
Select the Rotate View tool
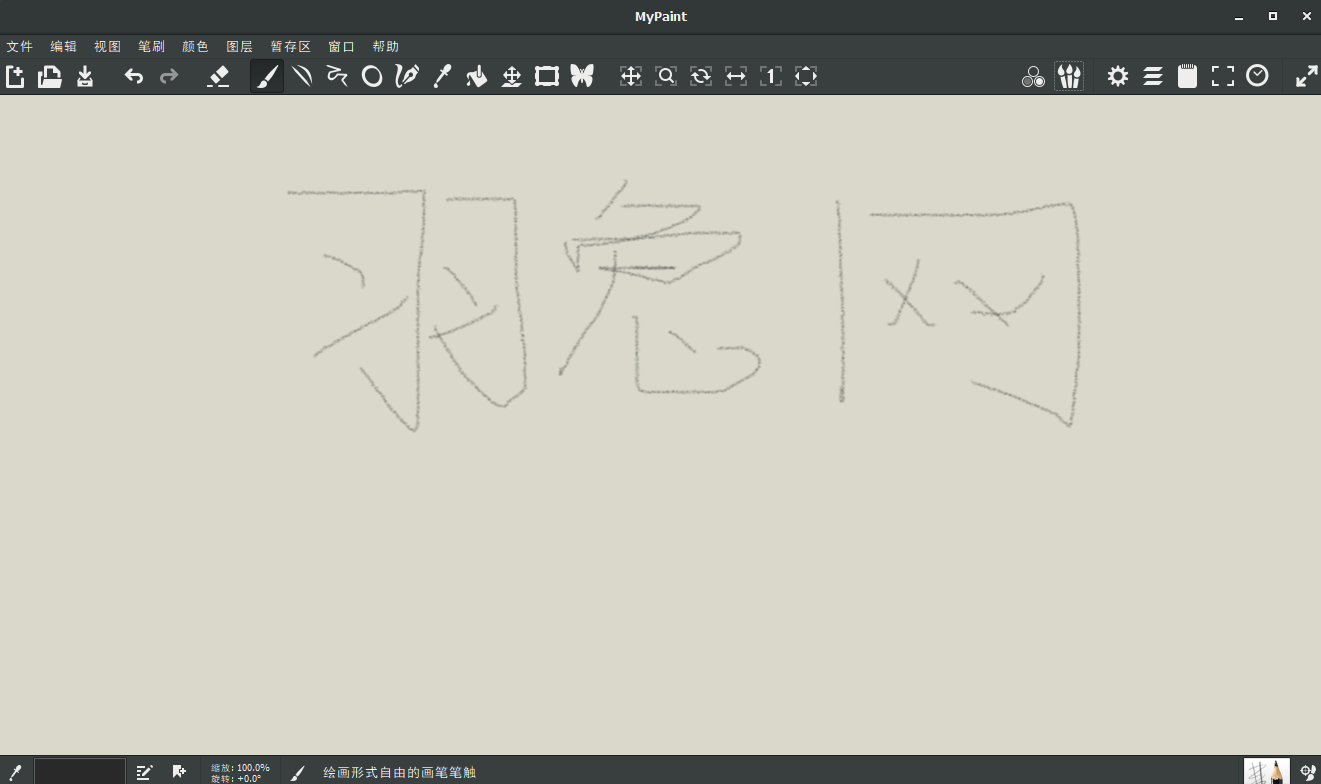coord(701,76)
